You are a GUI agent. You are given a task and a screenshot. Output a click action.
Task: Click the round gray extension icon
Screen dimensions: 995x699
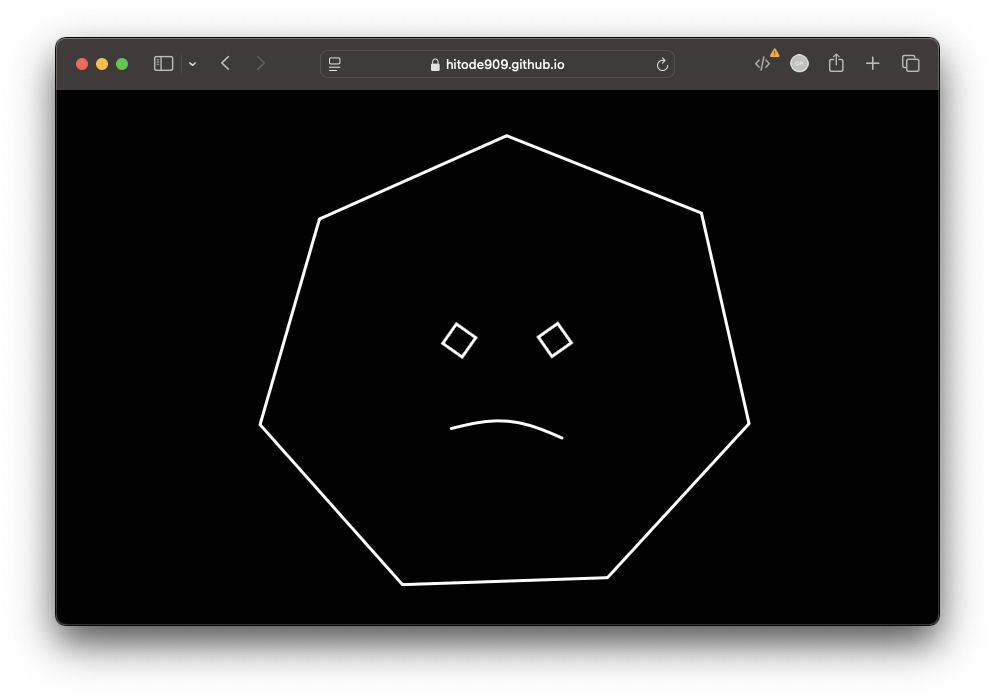(x=799, y=63)
